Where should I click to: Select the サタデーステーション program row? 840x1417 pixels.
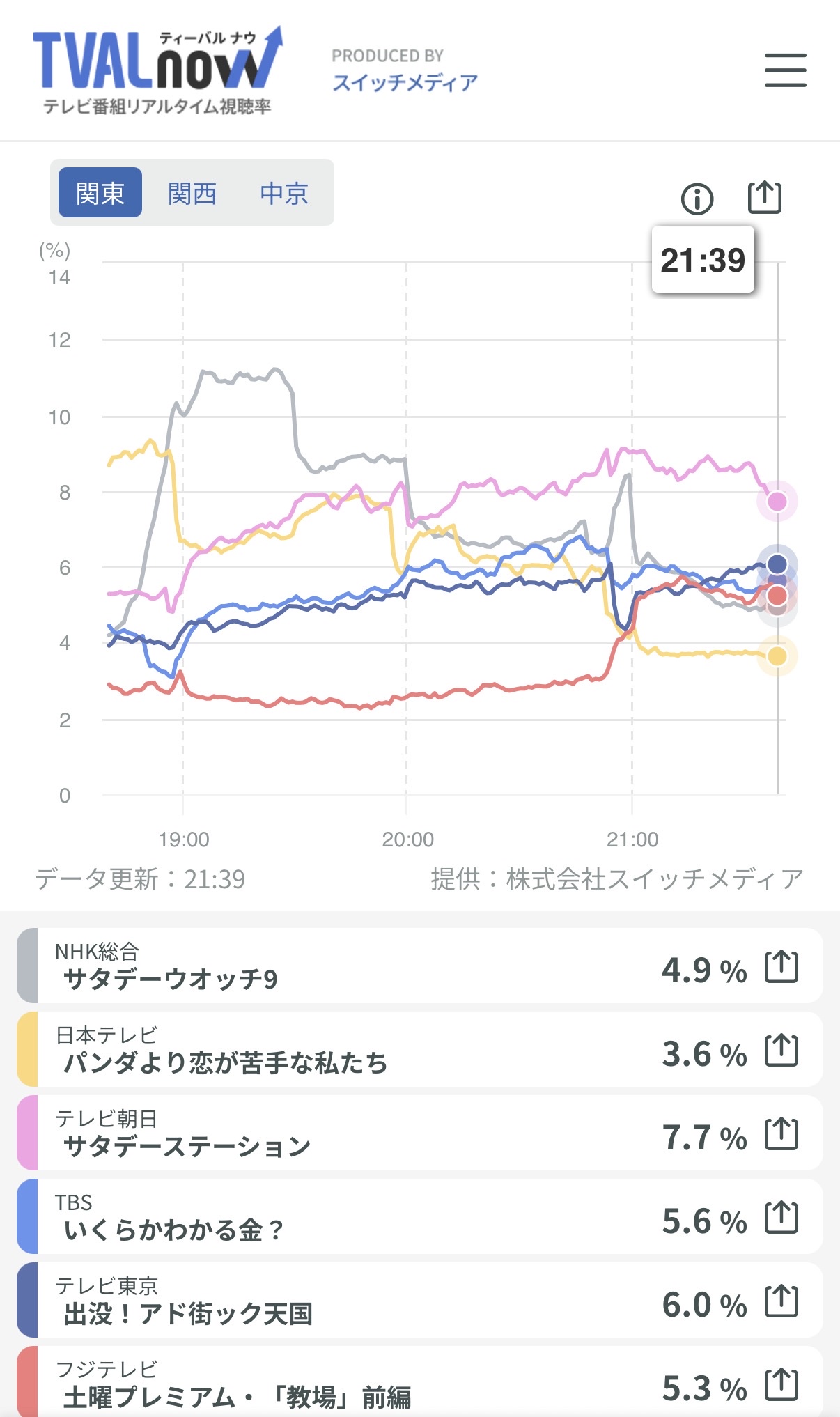tap(348, 1133)
